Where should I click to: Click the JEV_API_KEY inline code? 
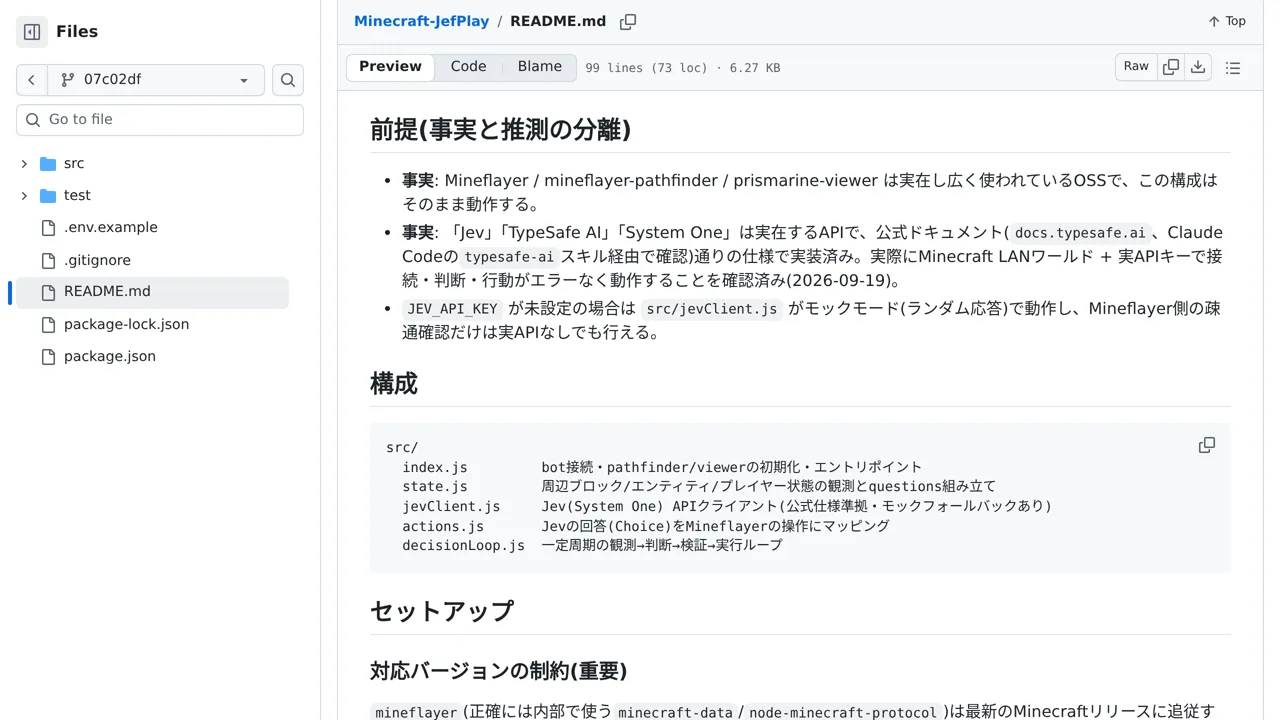[x=452, y=309]
